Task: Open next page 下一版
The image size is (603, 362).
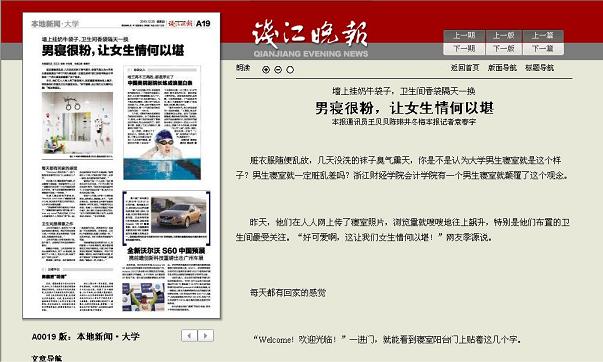Action: [503, 48]
